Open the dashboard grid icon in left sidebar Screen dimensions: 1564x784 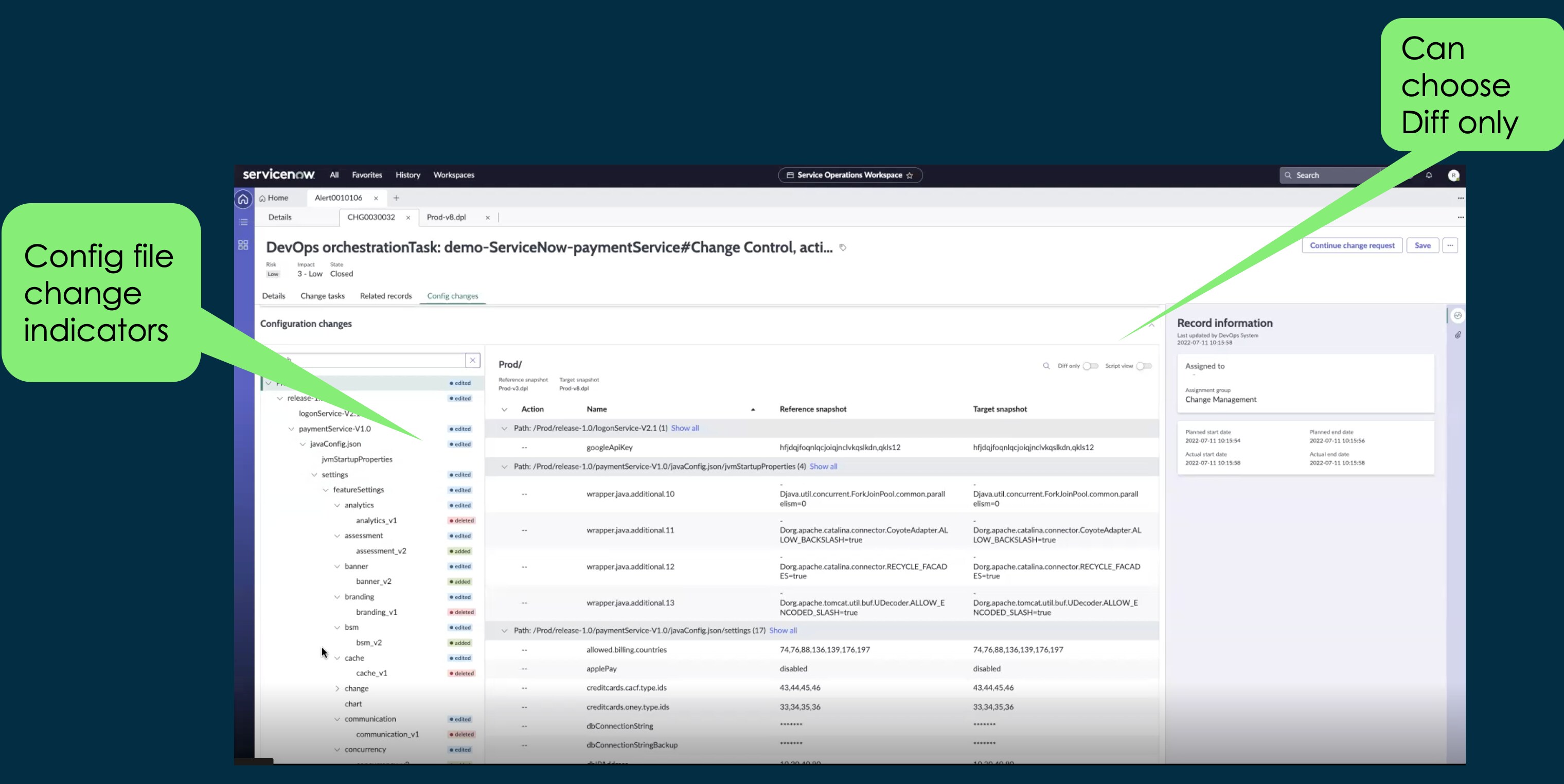243,245
